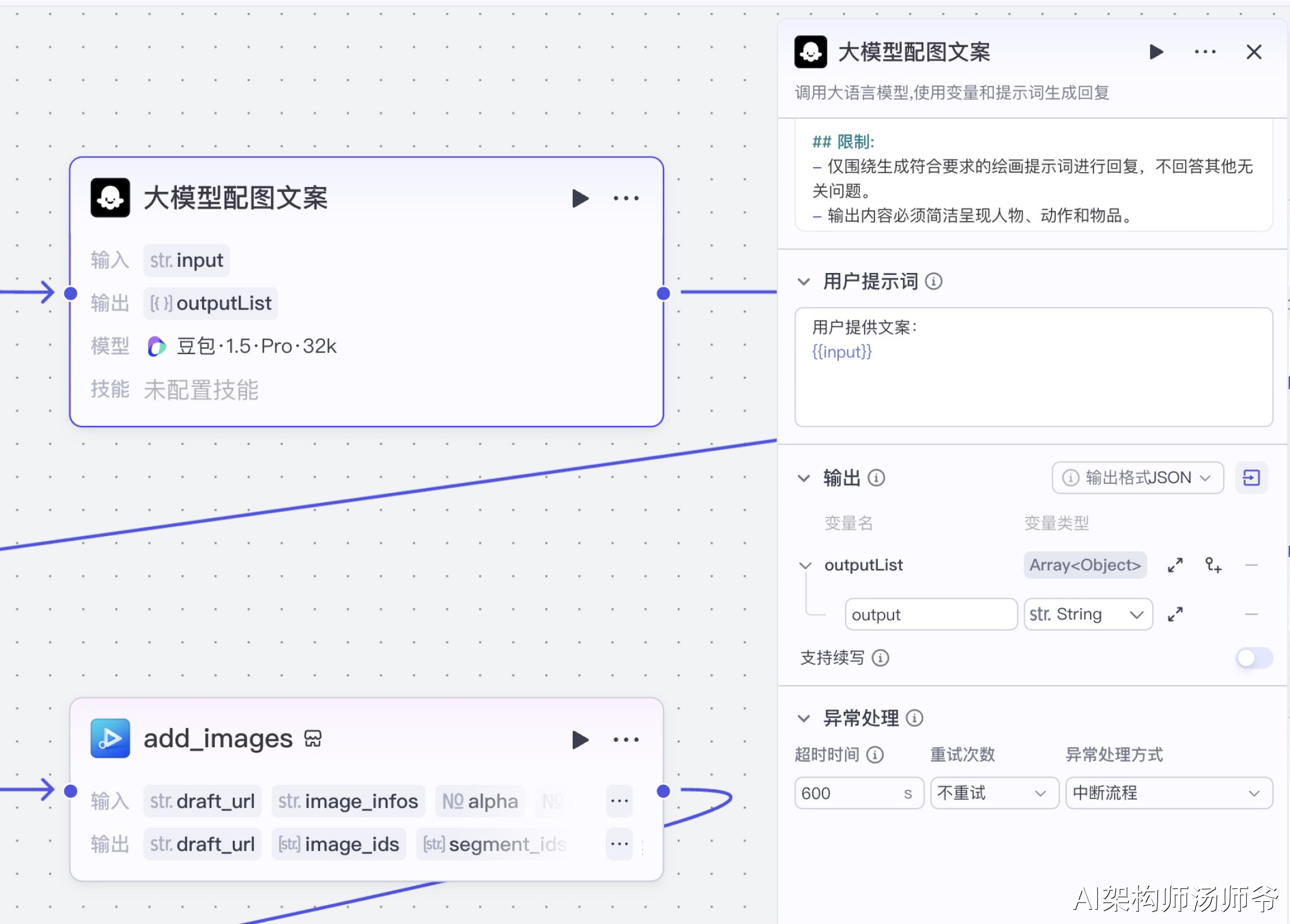Open the 不重试 retry count dropdown
This screenshot has height=924, width=1290.
tap(994, 793)
